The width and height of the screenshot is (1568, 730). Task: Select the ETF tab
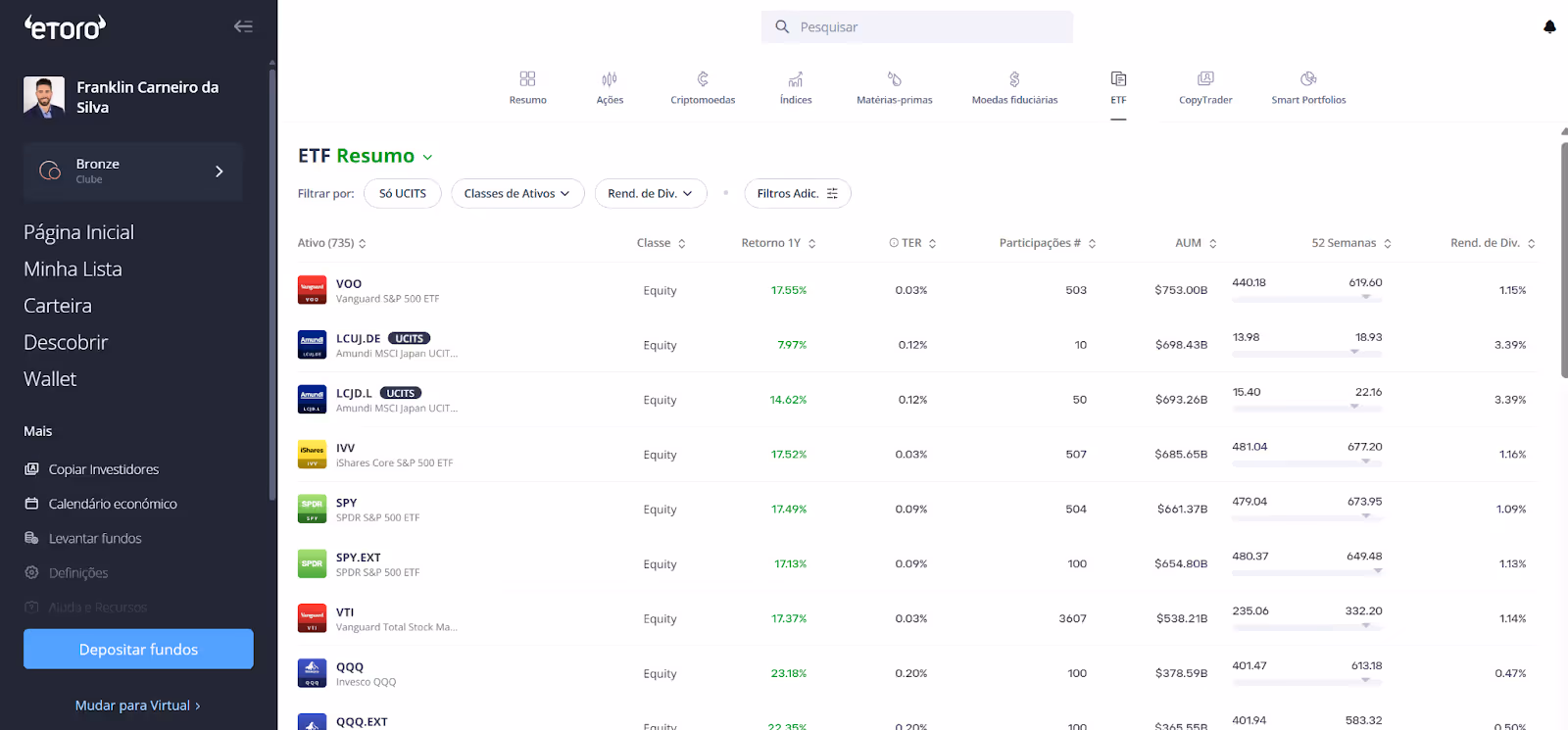(x=1118, y=87)
